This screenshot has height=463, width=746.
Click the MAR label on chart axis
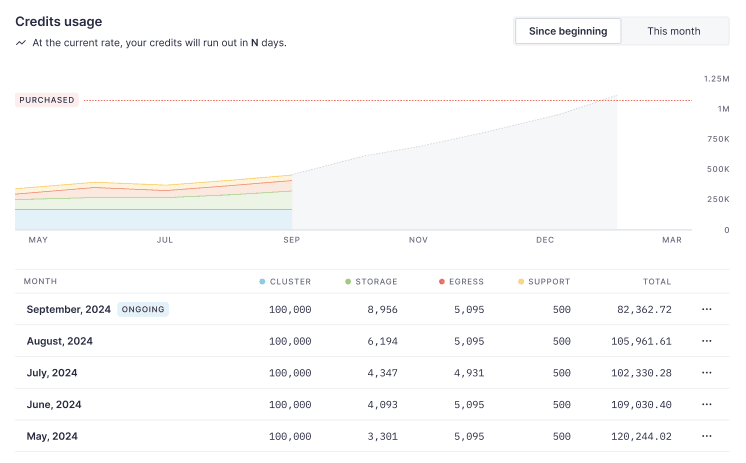(672, 240)
